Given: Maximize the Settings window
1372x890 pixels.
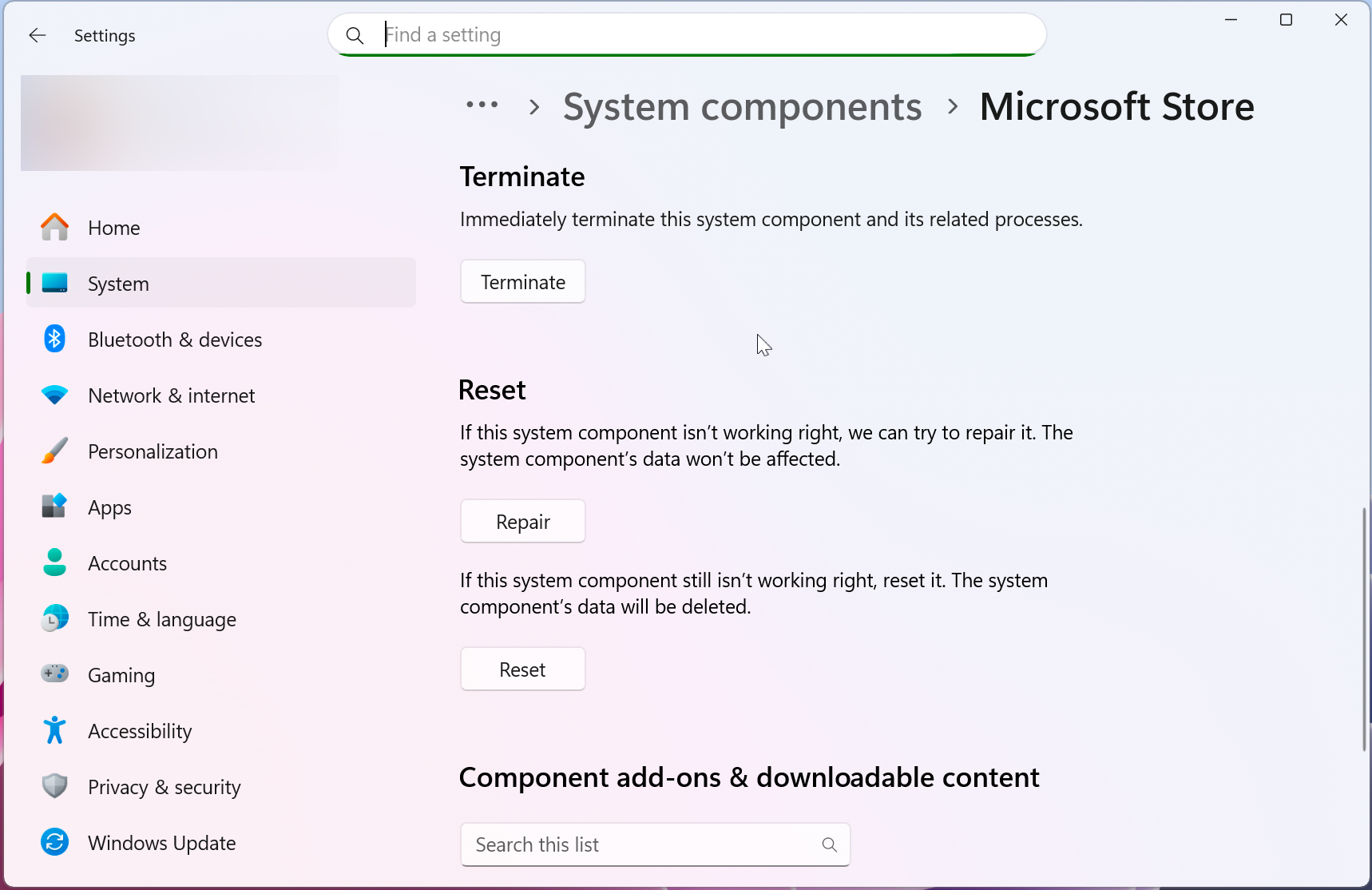Looking at the screenshot, I should [x=1286, y=20].
